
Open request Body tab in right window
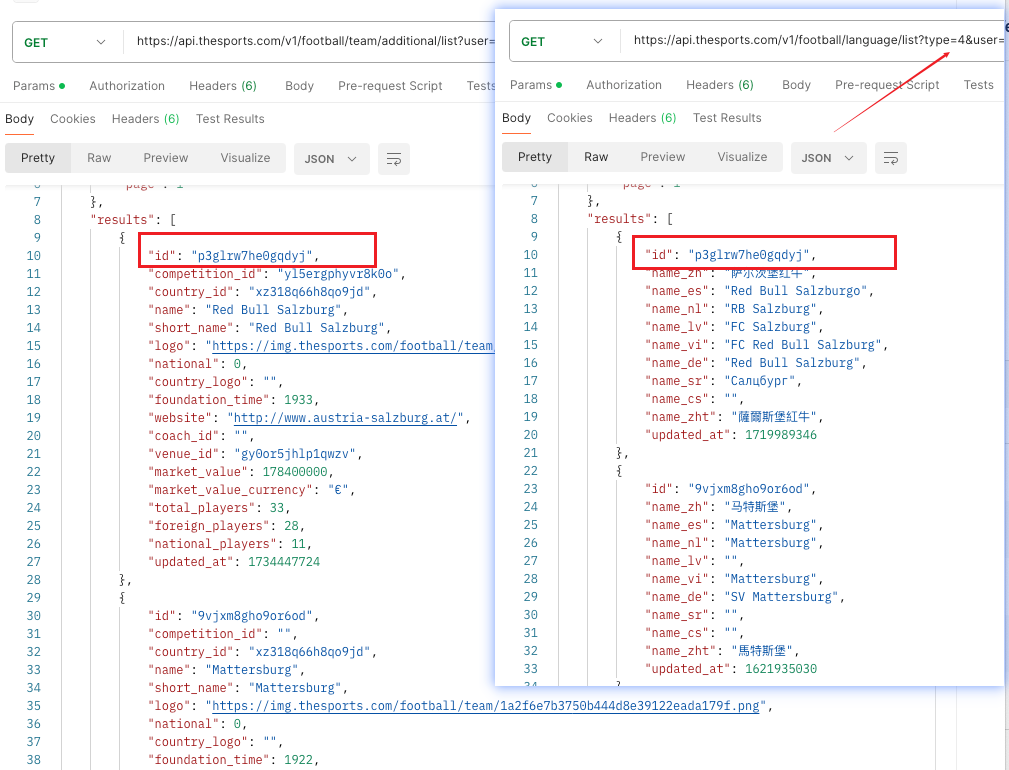pyautogui.click(x=796, y=84)
